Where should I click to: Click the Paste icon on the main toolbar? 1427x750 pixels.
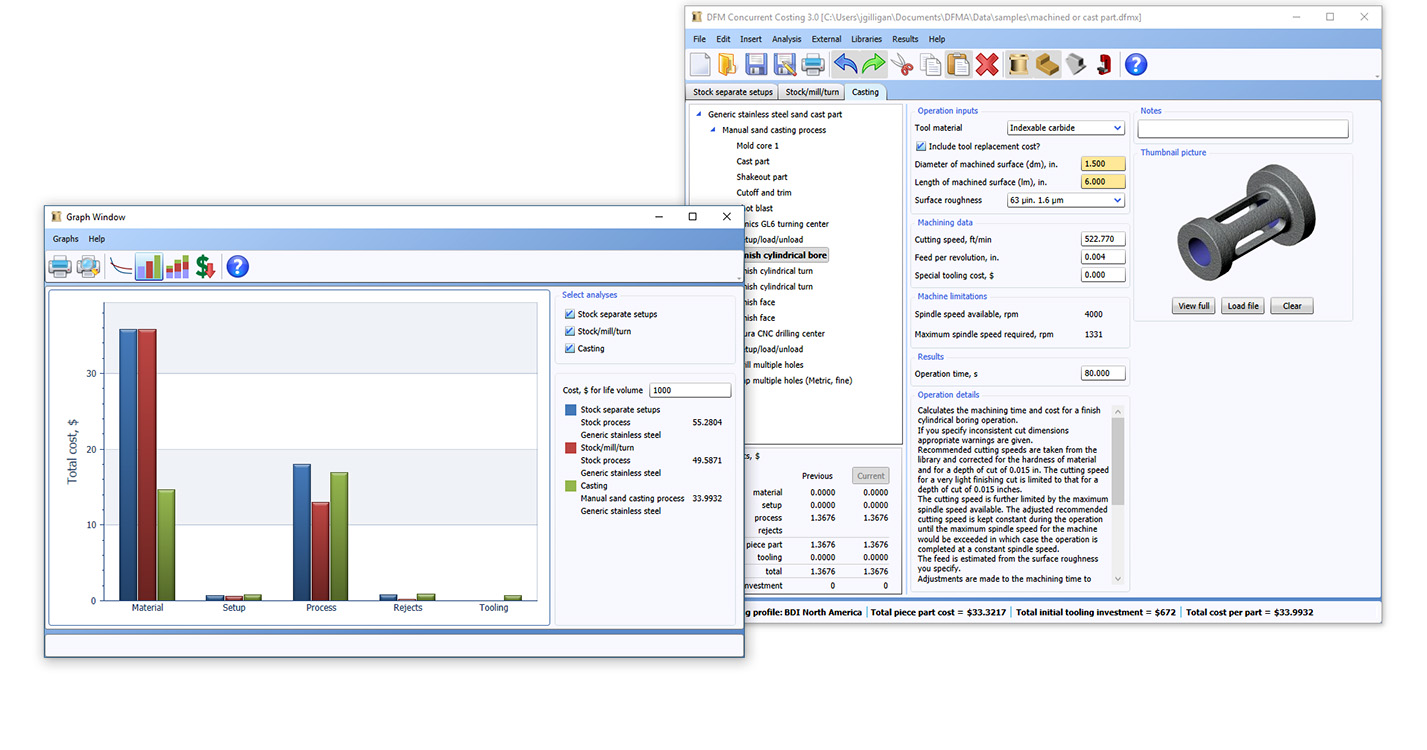click(x=958, y=63)
